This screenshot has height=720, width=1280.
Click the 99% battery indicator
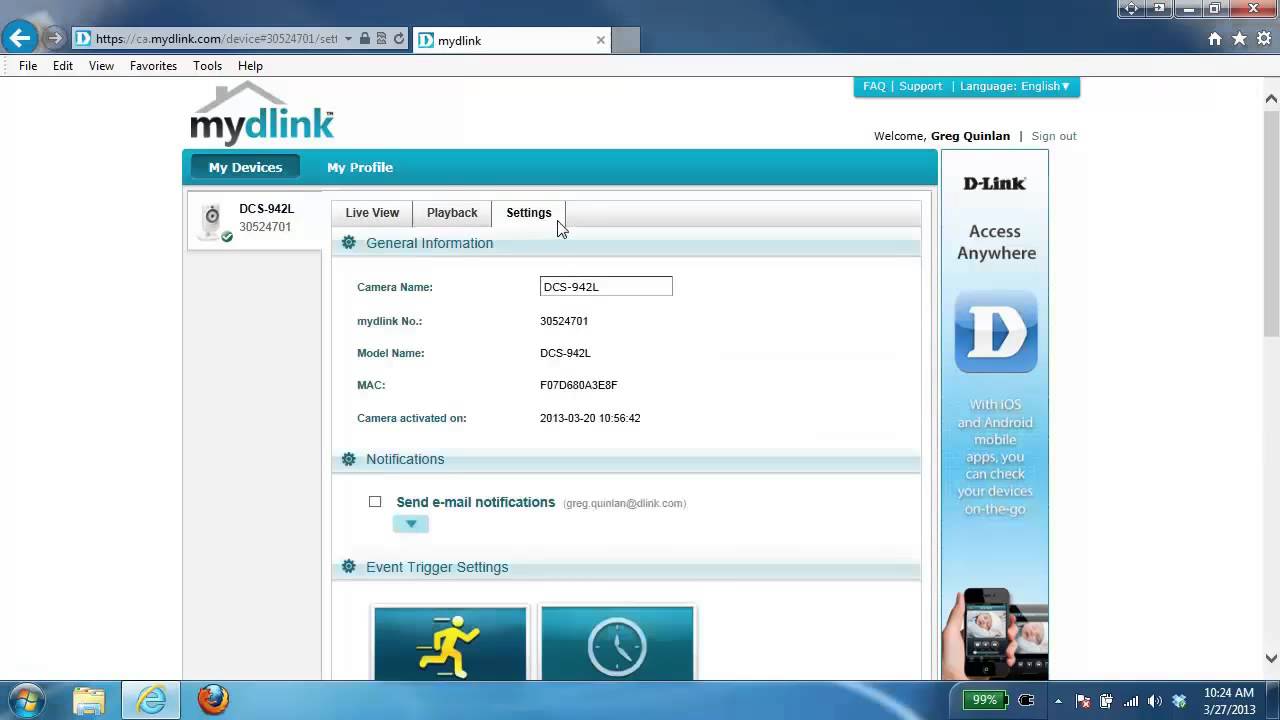tap(985, 700)
